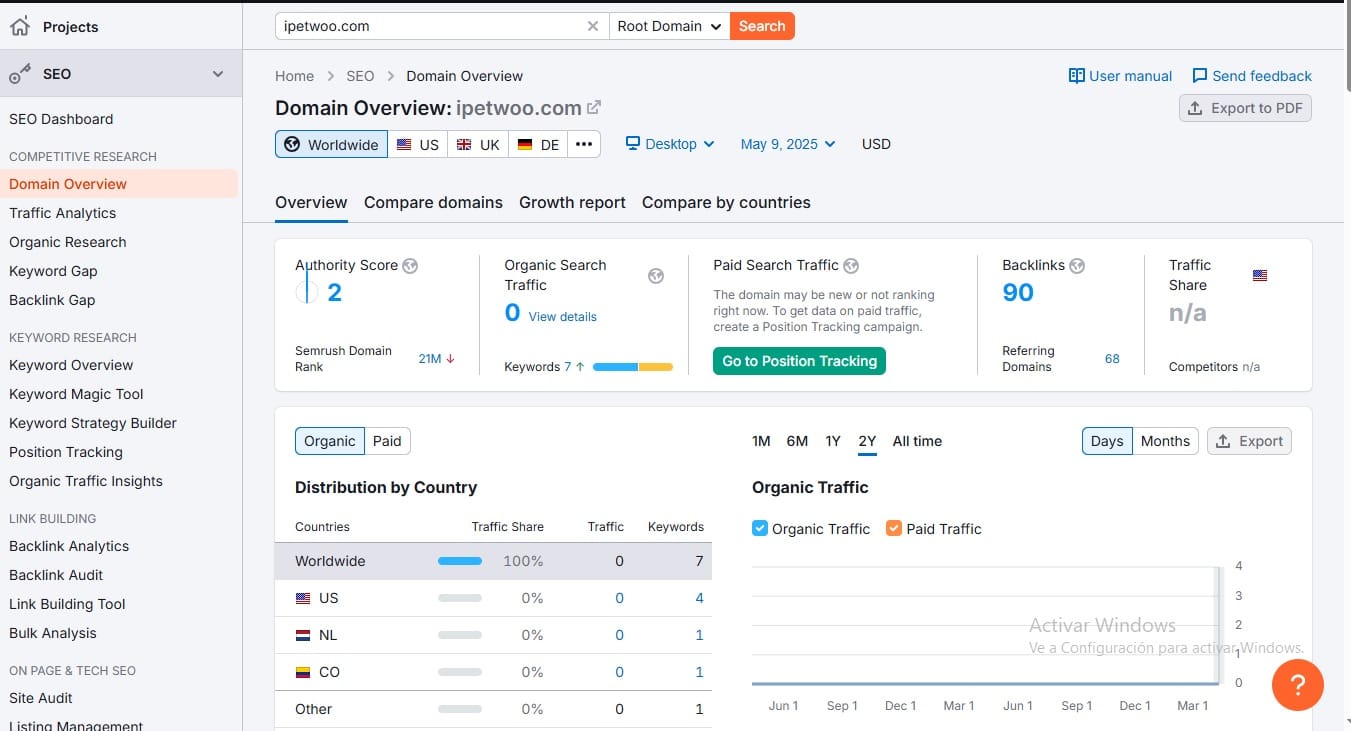This screenshot has height=731, width=1351.
Task: Click Go to Position Tracking button
Action: [x=799, y=361]
